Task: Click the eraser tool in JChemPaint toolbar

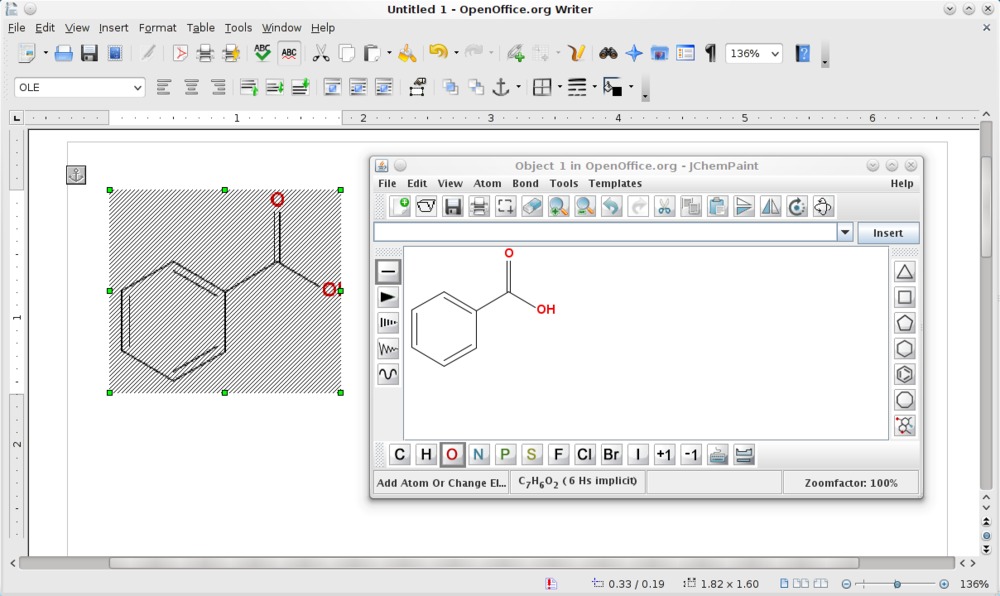Action: (x=532, y=206)
